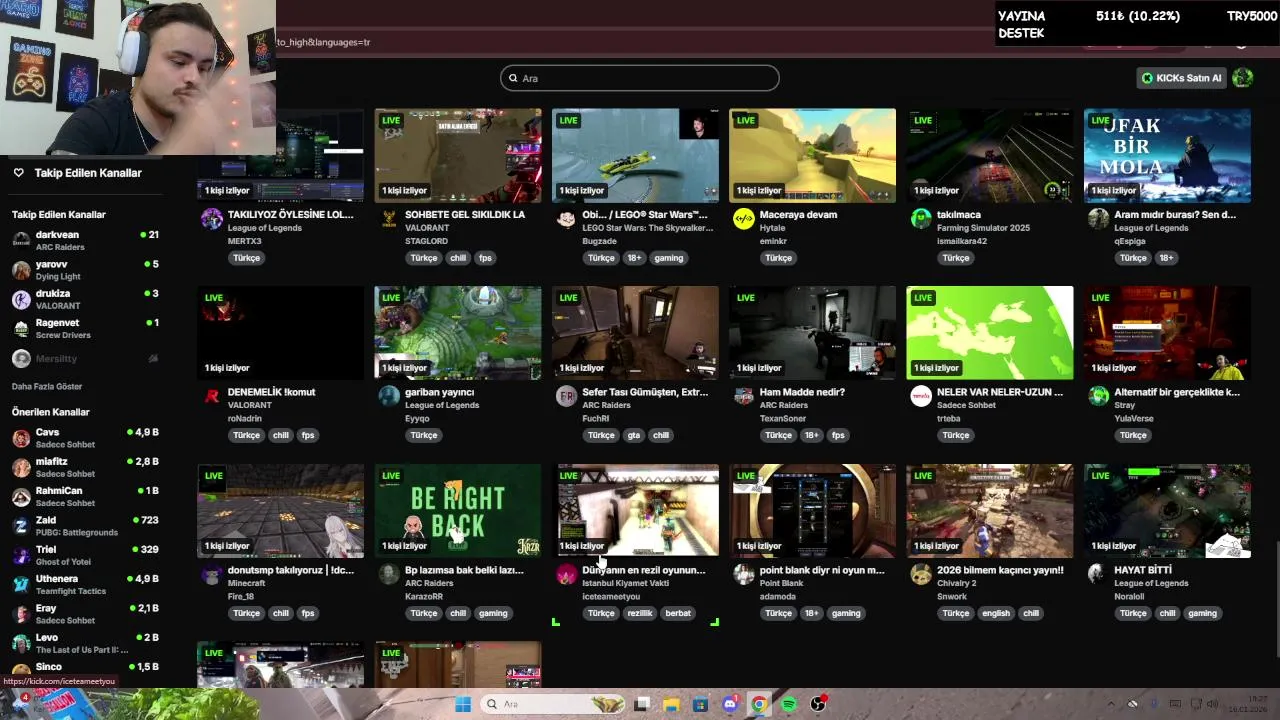
Task: Select fps tag under STAGLORD stream
Action: (485, 258)
